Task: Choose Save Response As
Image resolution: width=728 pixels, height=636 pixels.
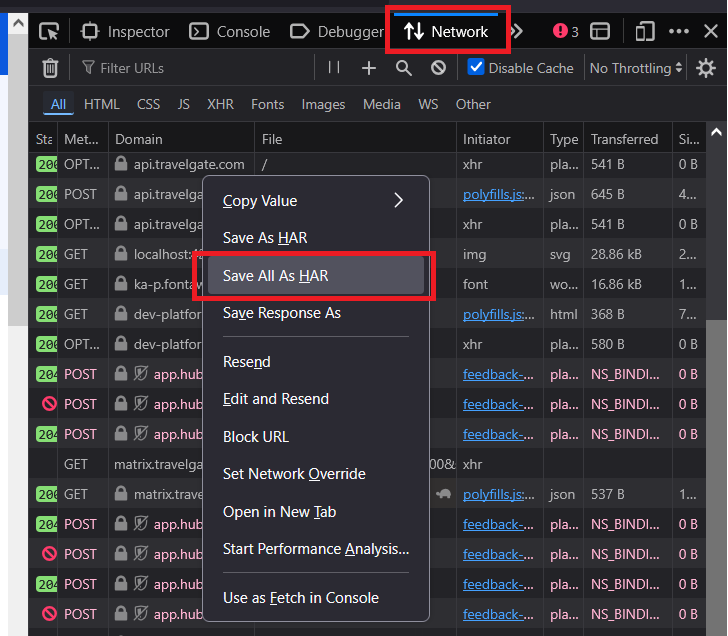Action: pyautogui.click(x=316, y=313)
